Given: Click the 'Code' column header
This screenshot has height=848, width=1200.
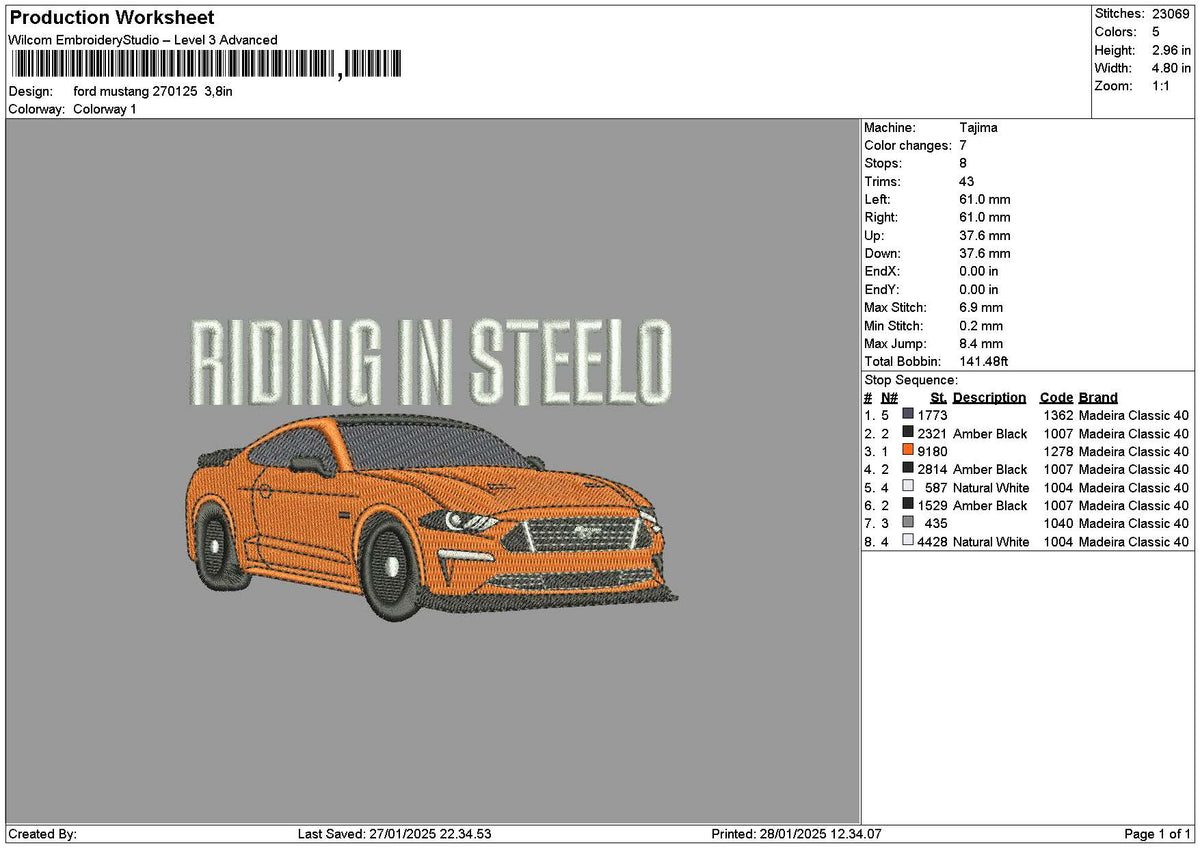Looking at the screenshot, I should click(x=1056, y=397).
